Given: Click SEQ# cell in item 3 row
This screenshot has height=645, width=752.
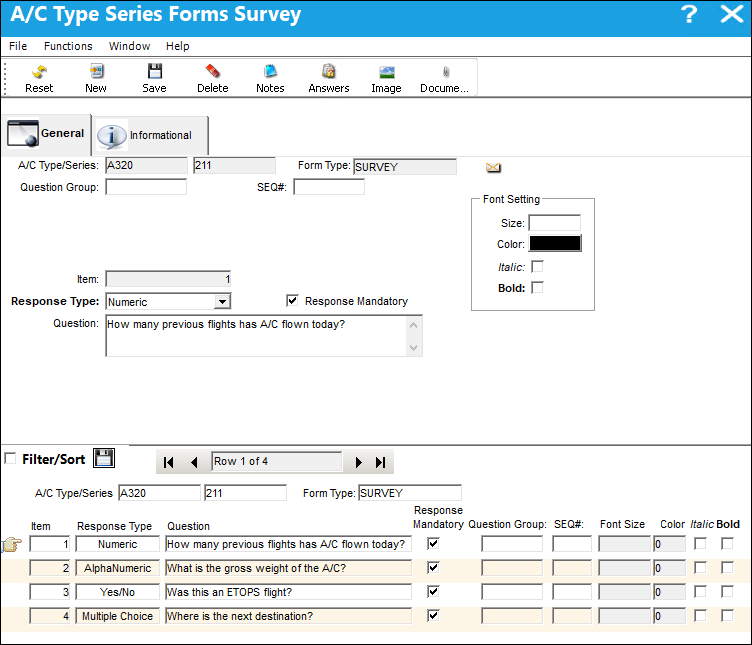Looking at the screenshot, I should pos(572,592).
